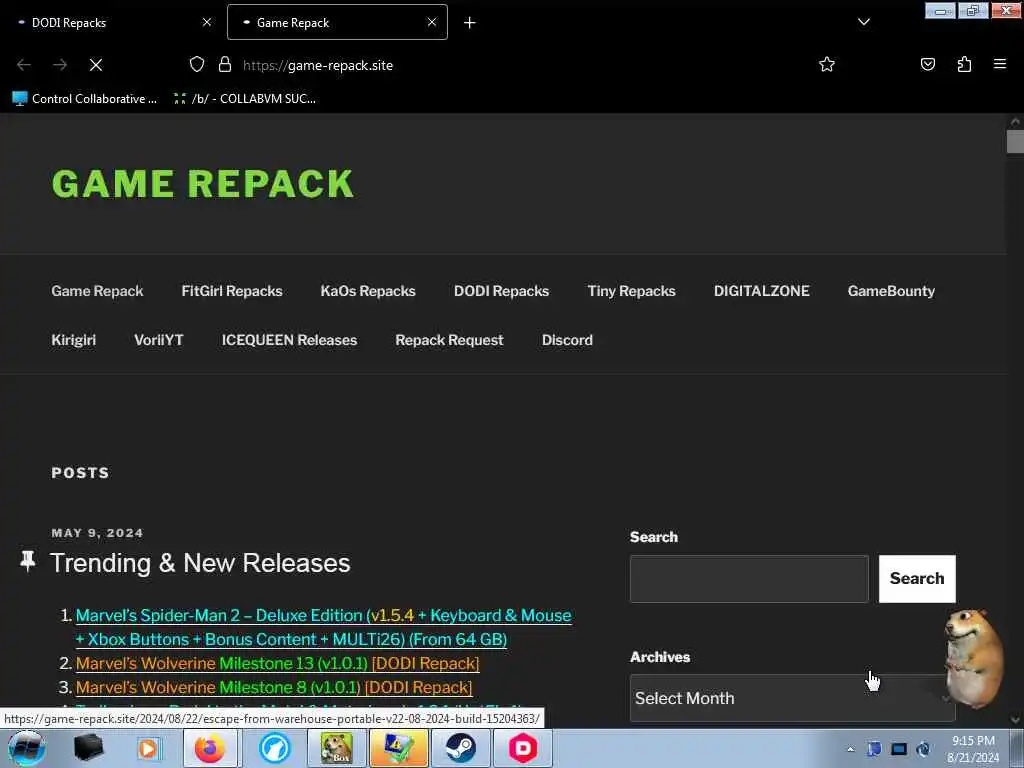Open the Discord menu link
Viewport: 1024px width, 768px height.
point(567,340)
